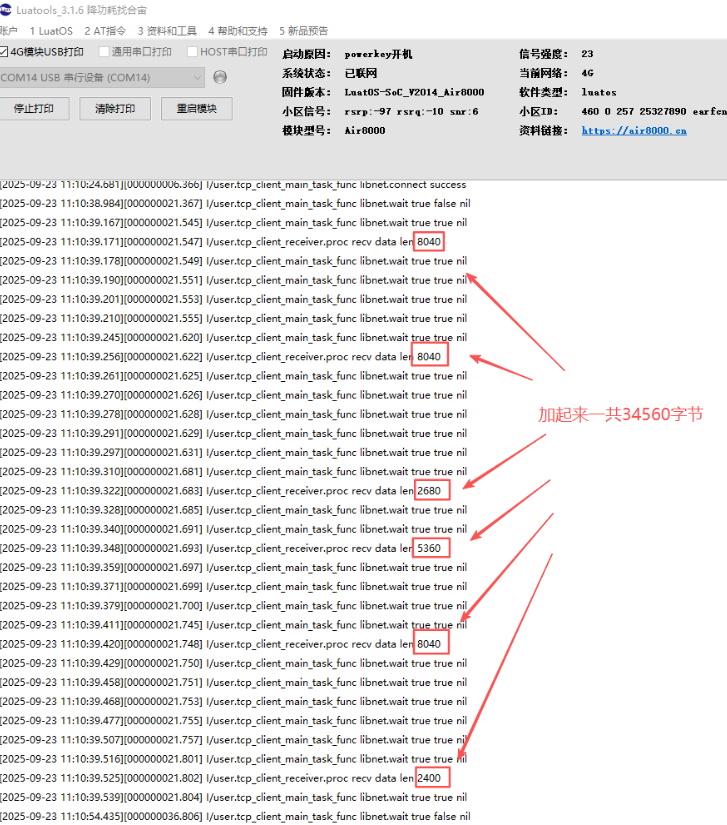Click the current network value 4G
The width and height of the screenshot is (727, 825).
(x=587, y=73)
